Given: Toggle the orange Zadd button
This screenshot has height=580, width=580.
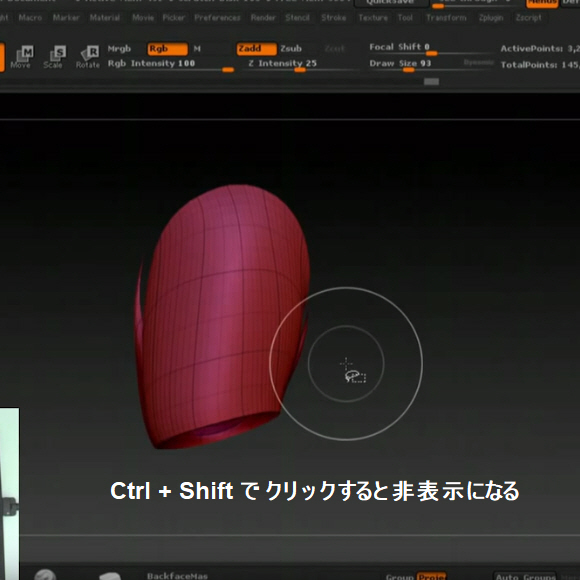Looking at the screenshot, I should tap(256, 49).
